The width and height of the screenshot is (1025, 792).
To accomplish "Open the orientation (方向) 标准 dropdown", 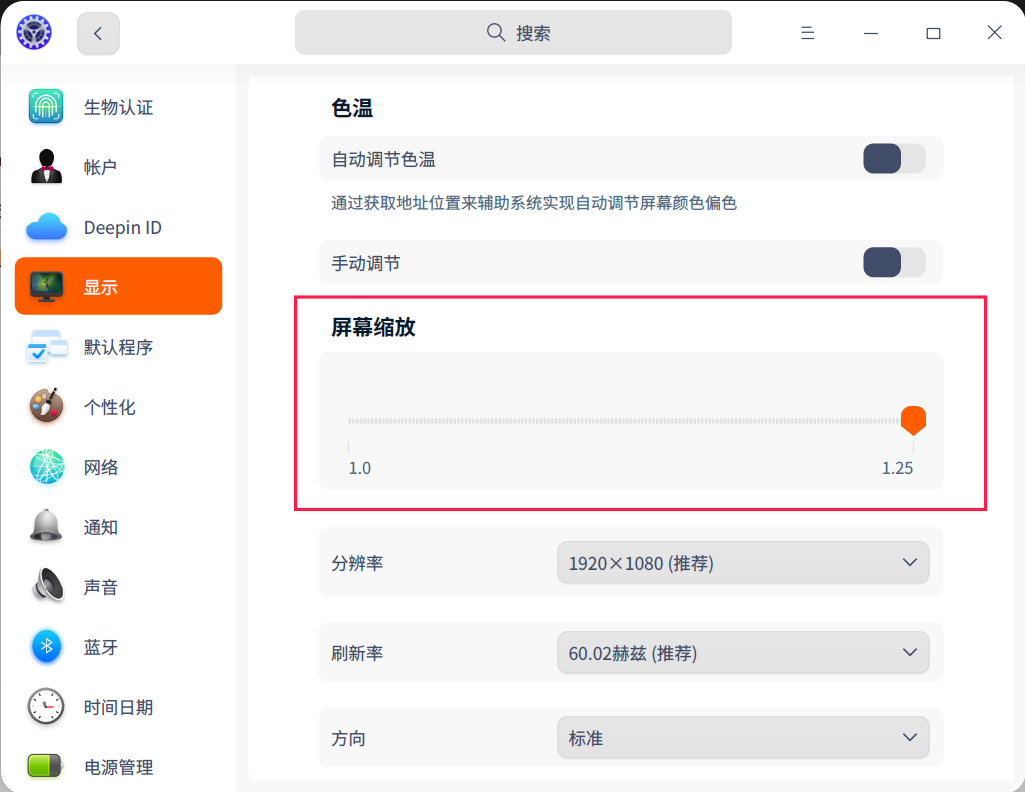I will (x=743, y=738).
